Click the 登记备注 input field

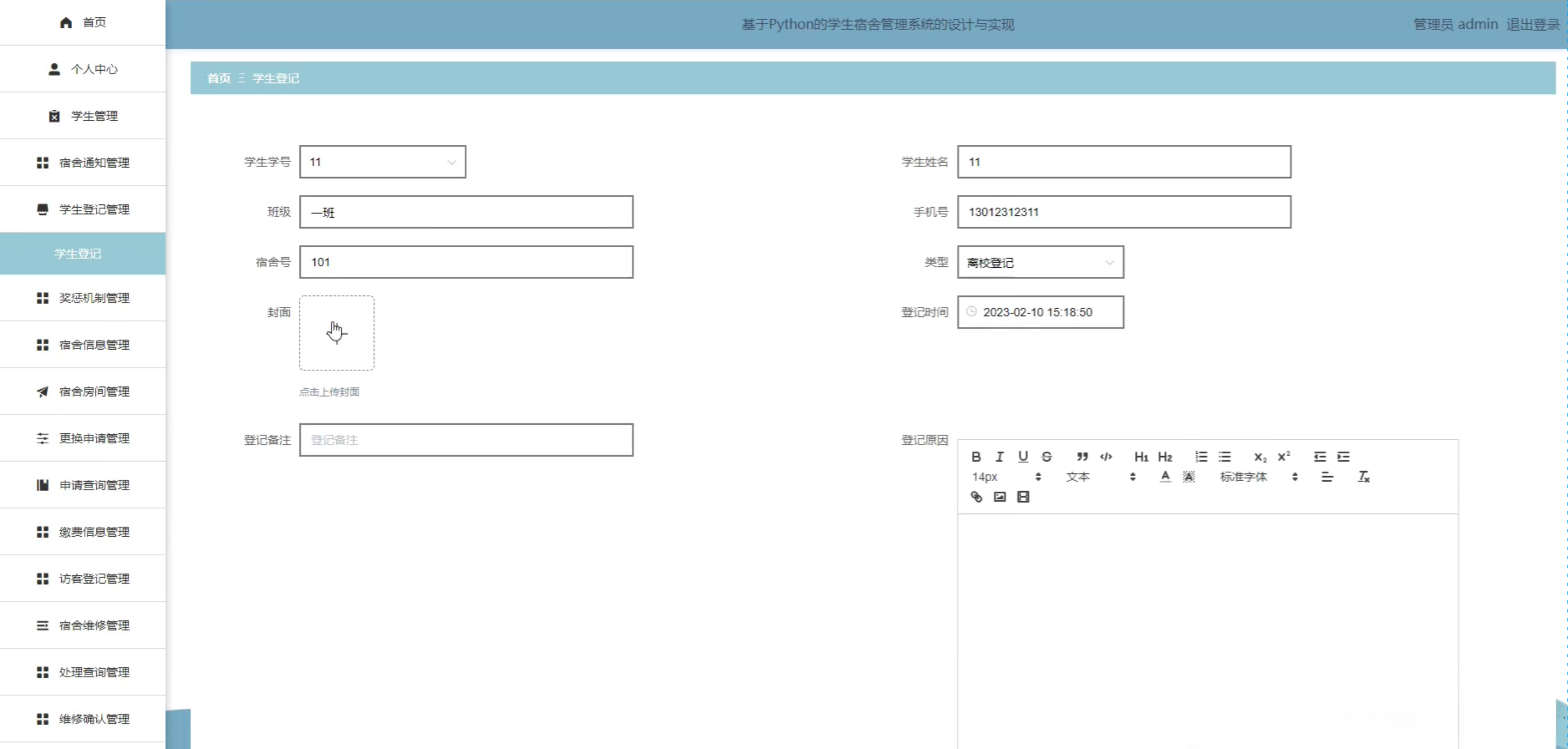pos(466,440)
